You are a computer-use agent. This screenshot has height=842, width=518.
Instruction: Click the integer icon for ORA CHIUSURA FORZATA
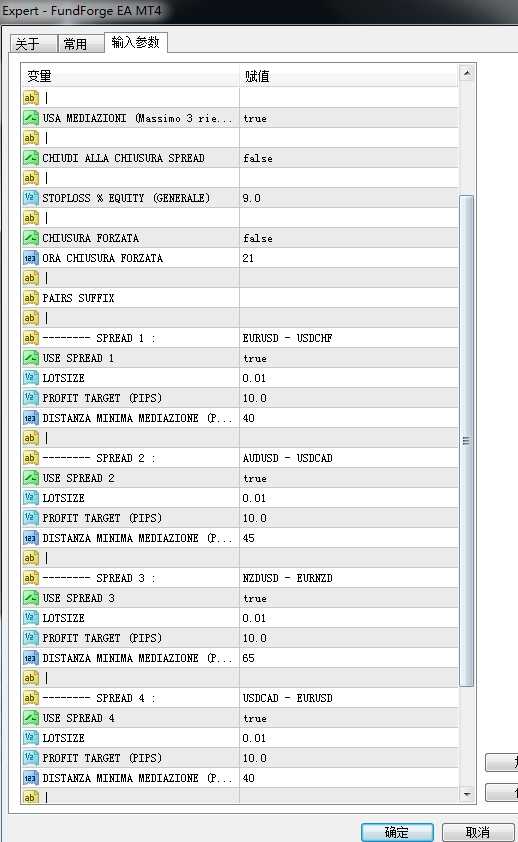point(31,258)
